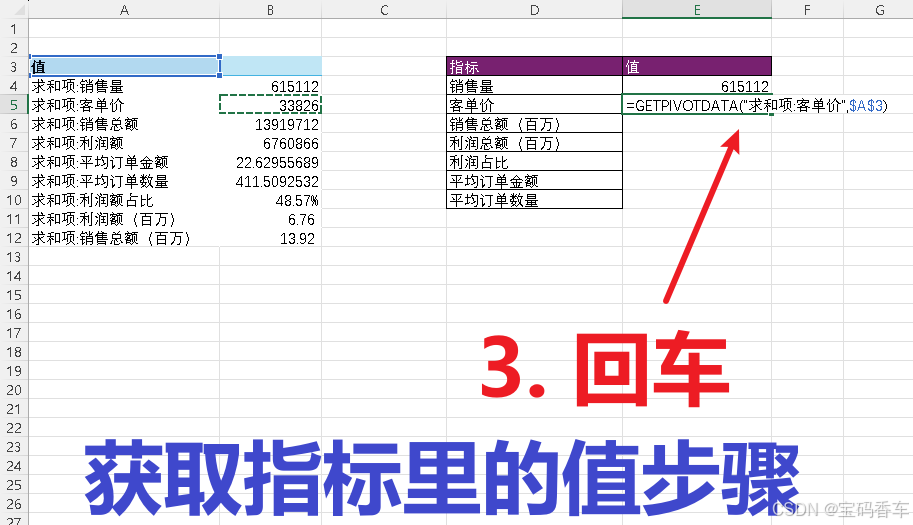Click cell 利润占比
This screenshot has height=525, width=913.
(534, 162)
